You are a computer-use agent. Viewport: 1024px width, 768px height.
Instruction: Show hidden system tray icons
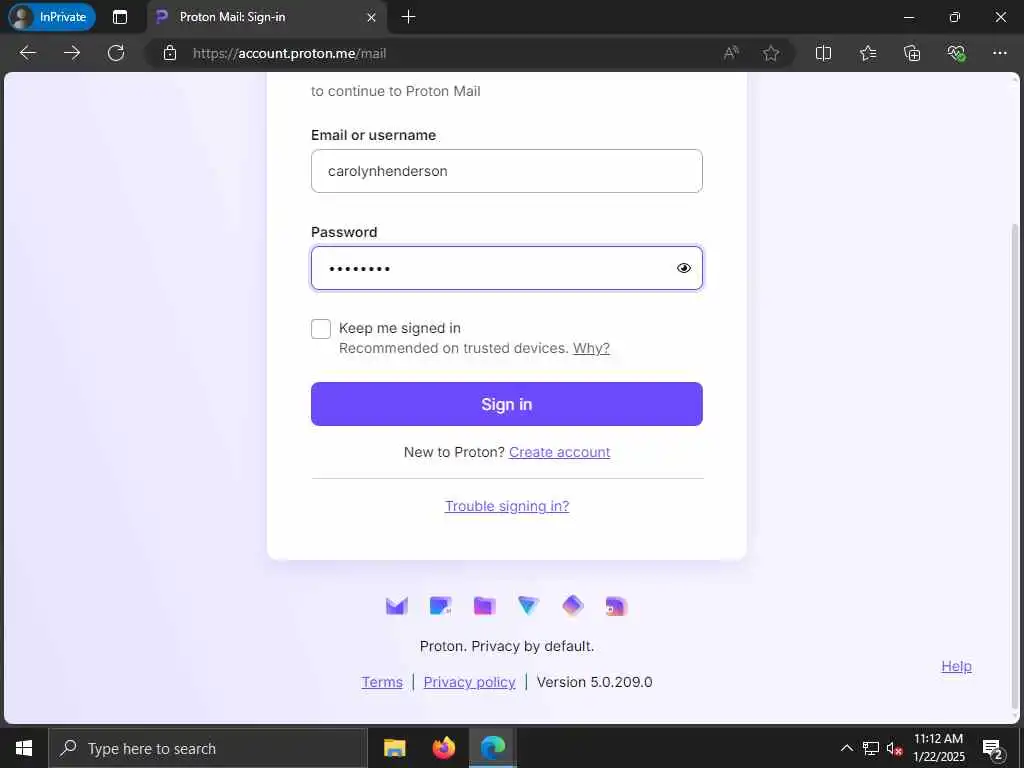coord(846,748)
